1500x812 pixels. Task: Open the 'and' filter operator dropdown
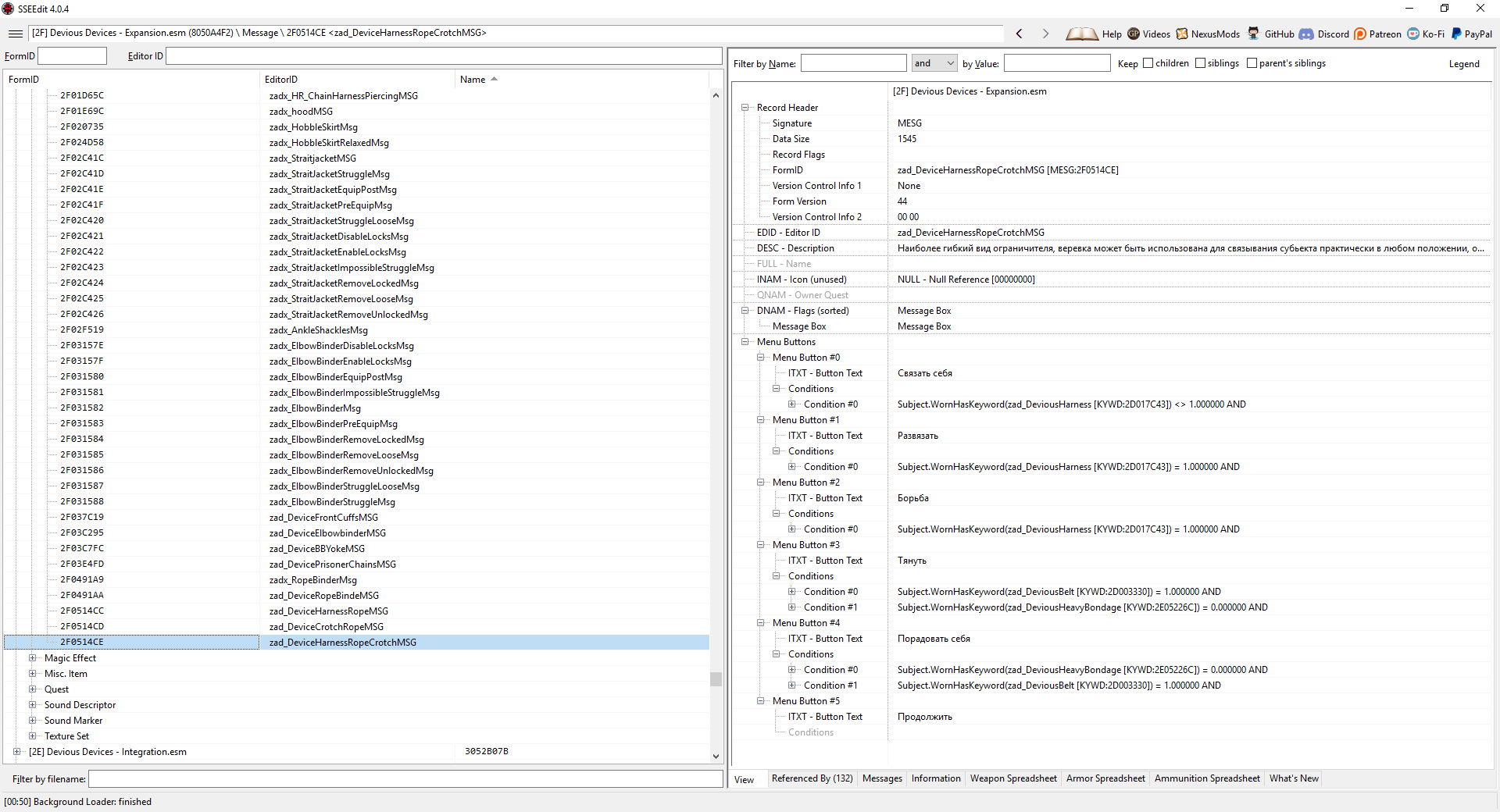[934, 63]
